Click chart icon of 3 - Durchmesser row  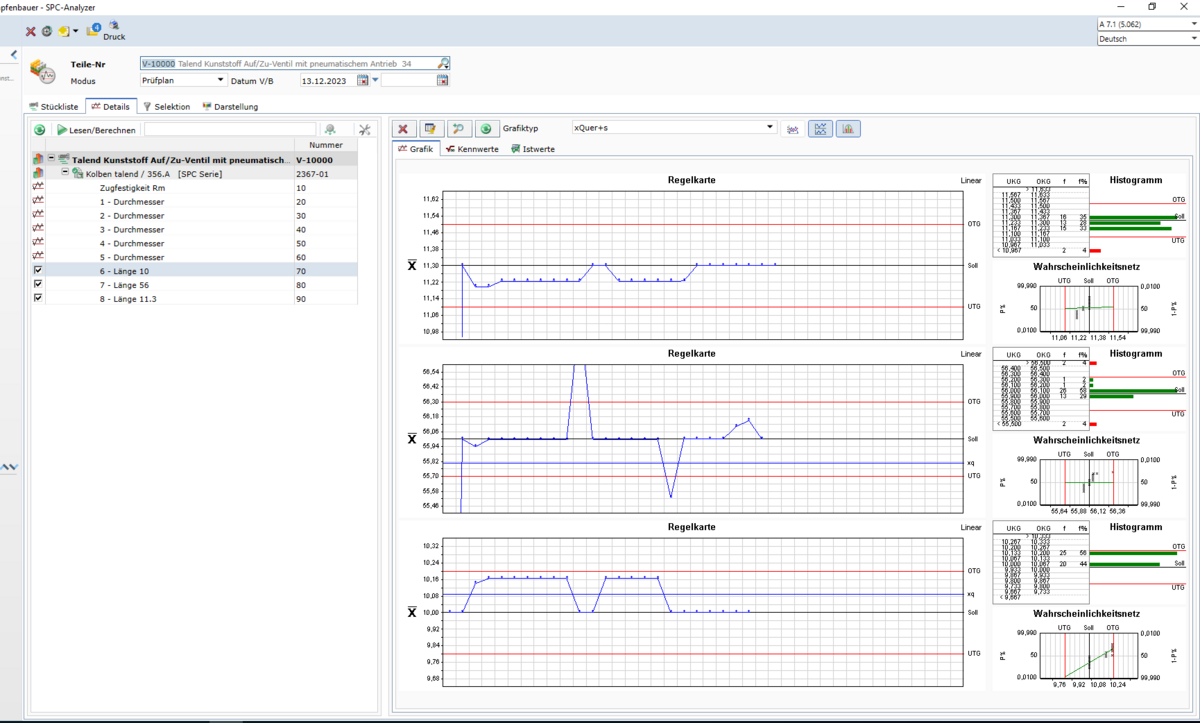point(39,229)
